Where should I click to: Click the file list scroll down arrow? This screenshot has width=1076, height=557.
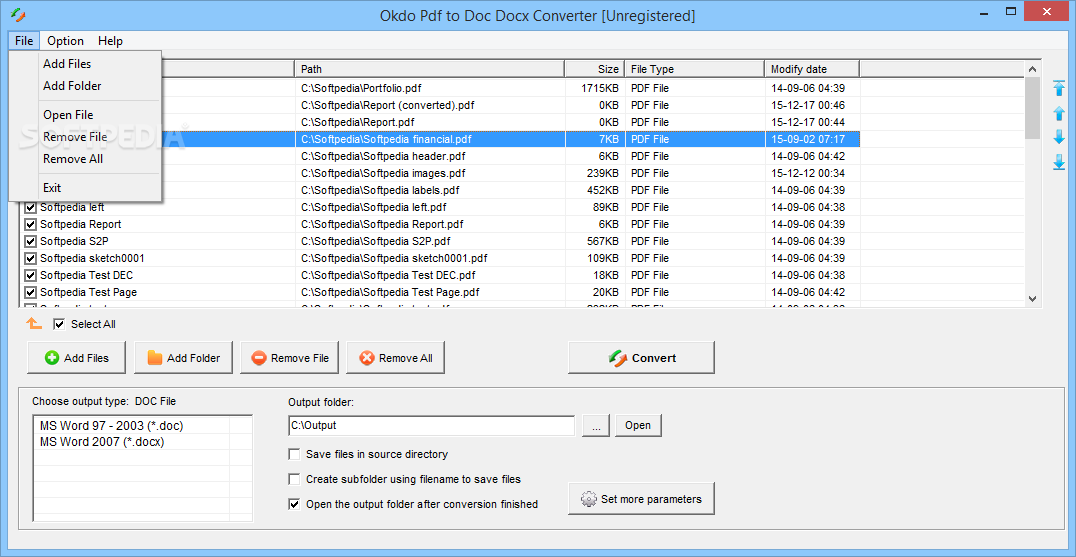1033,298
